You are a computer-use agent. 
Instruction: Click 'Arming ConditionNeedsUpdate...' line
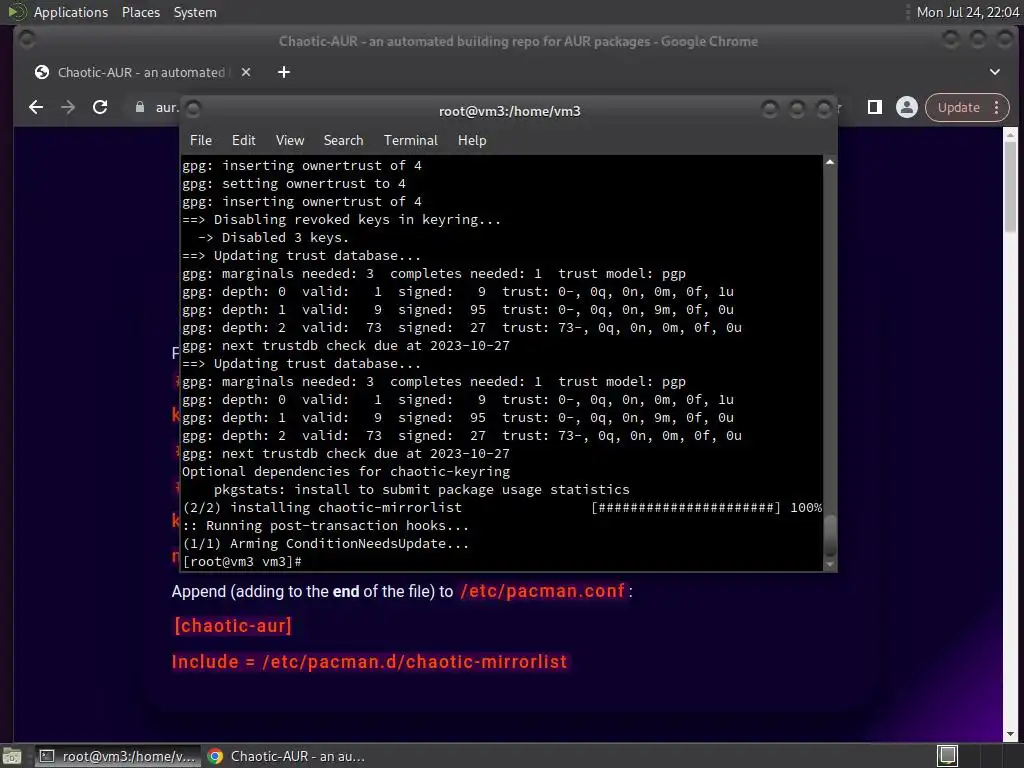[x=325, y=543]
